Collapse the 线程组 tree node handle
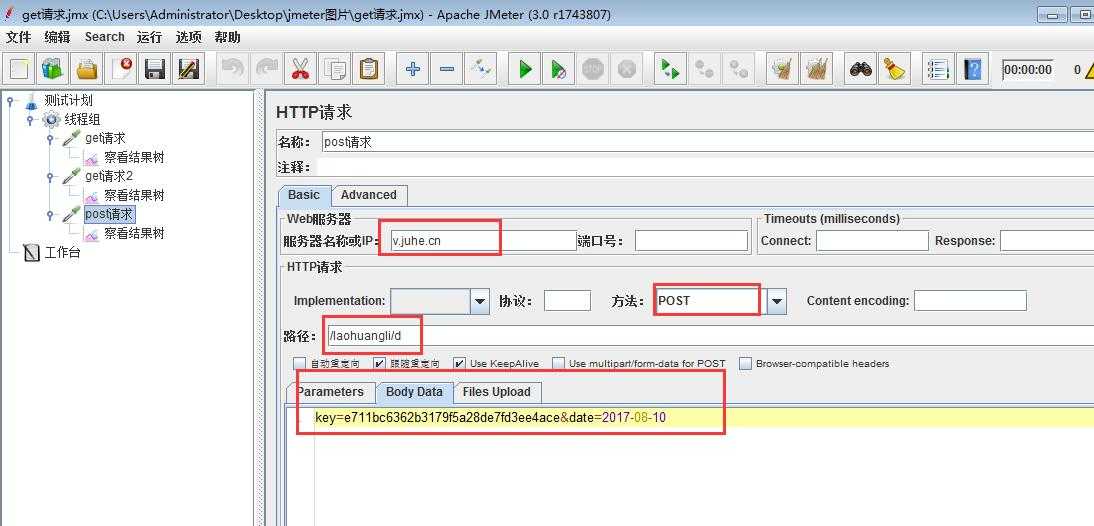This screenshot has width=1094, height=526. (30, 120)
